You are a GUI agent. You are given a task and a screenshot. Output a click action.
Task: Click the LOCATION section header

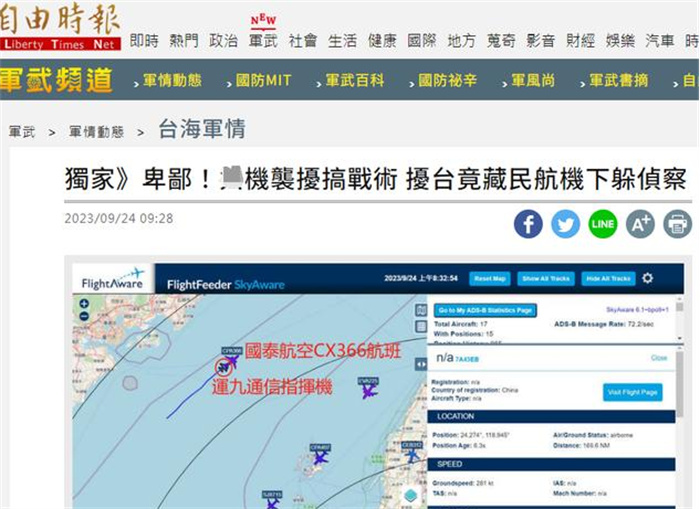551,416
